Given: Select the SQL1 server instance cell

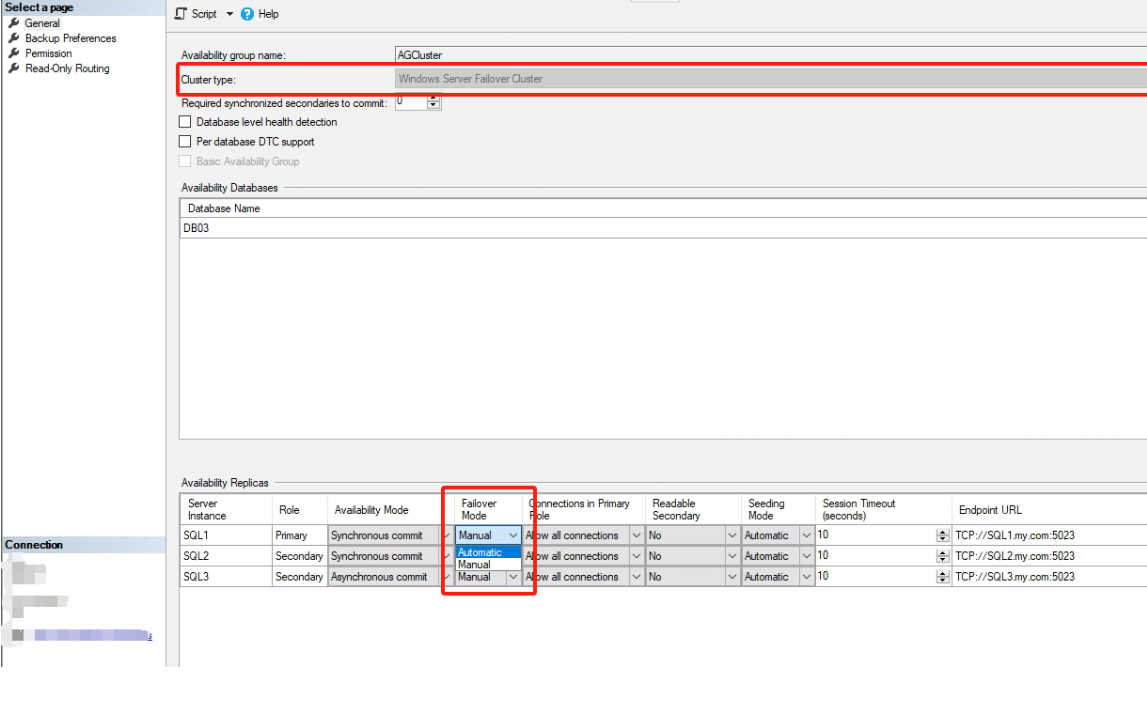Looking at the screenshot, I should (226, 535).
